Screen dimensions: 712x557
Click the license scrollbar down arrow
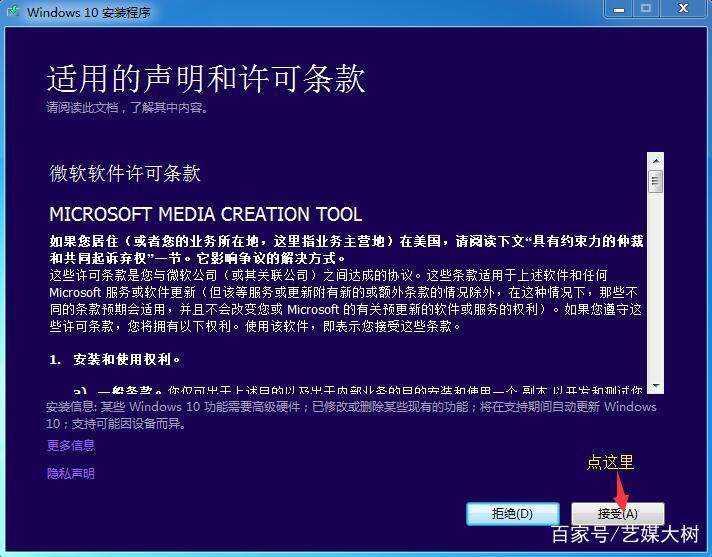pyautogui.click(x=655, y=386)
